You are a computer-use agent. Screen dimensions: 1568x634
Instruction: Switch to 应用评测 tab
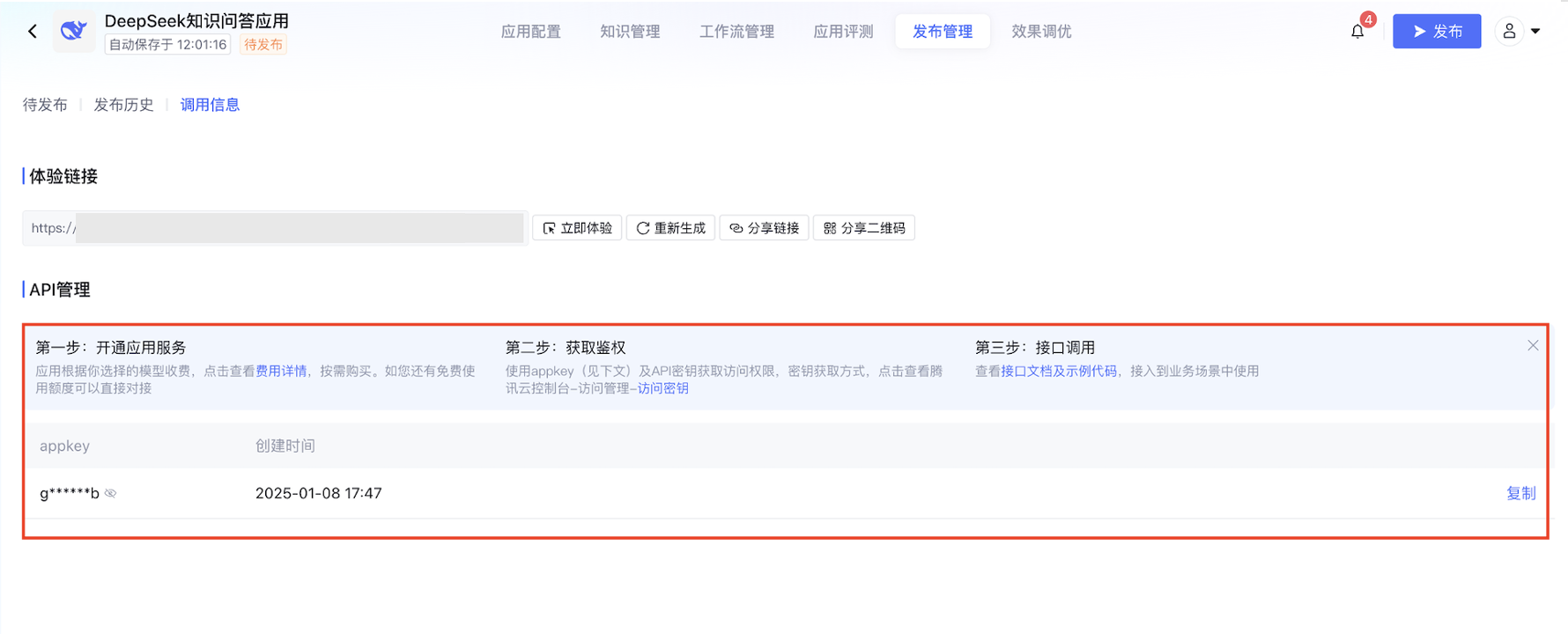click(843, 32)
